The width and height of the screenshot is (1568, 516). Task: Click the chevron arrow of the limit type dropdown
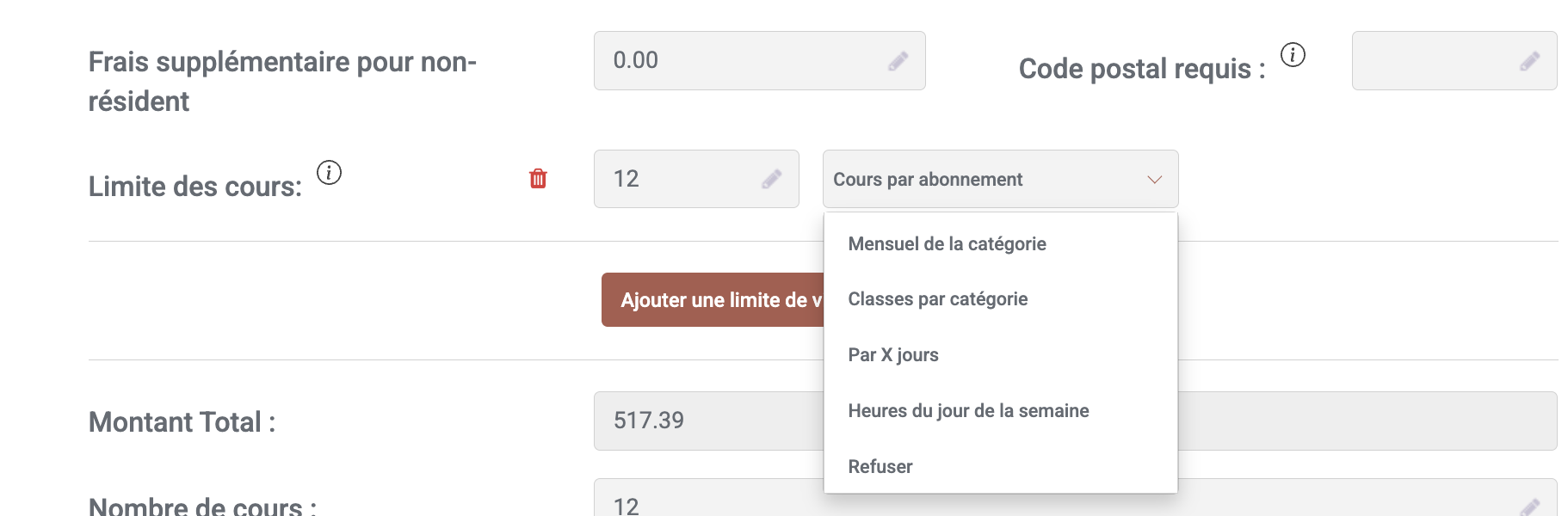pos(1154,180)
